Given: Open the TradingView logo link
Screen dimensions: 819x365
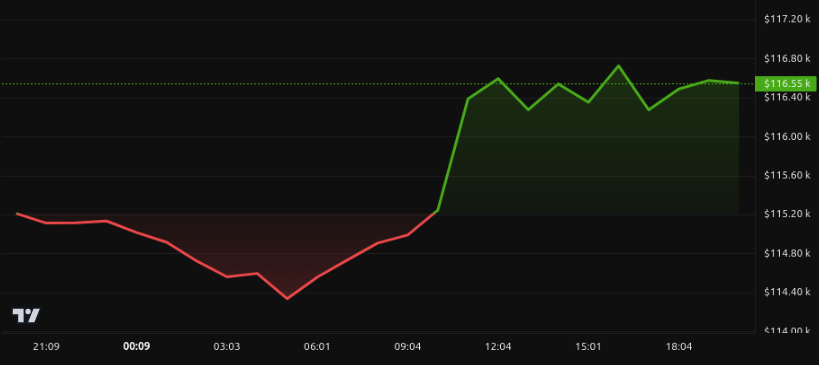Looking at the screenshot, I should (x=26, y=315).
